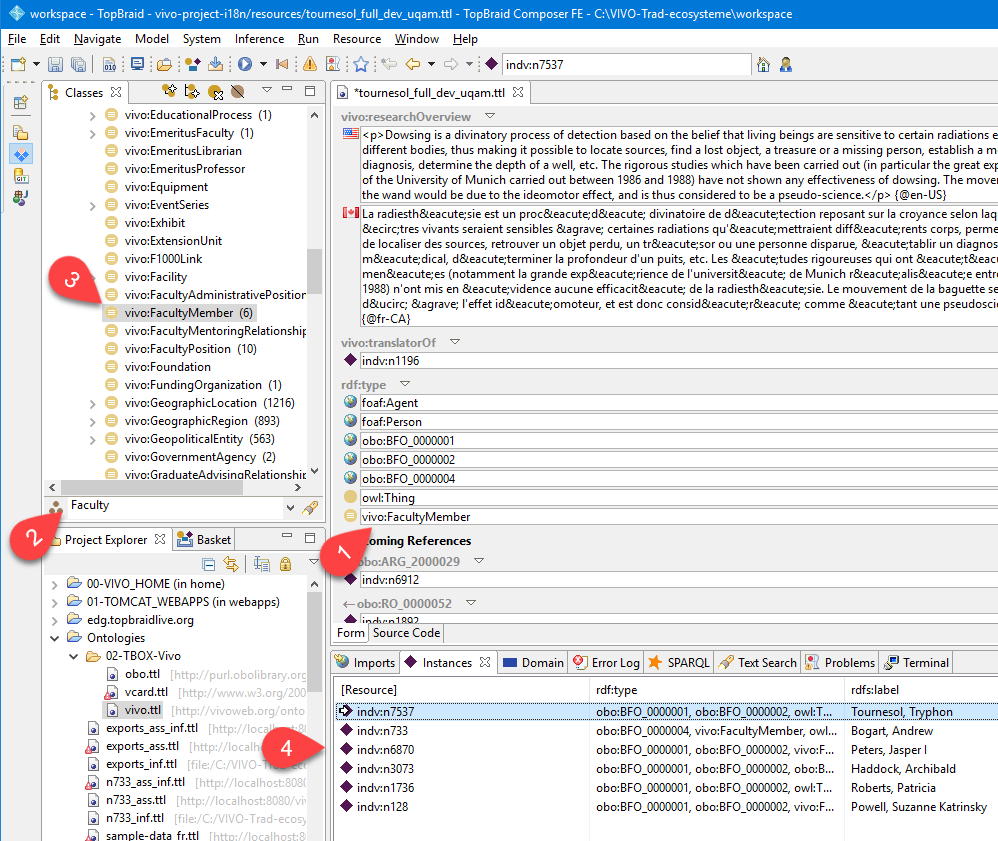Open the Faculty search box dropdown
998x841 pixels.
coord(290,507)
